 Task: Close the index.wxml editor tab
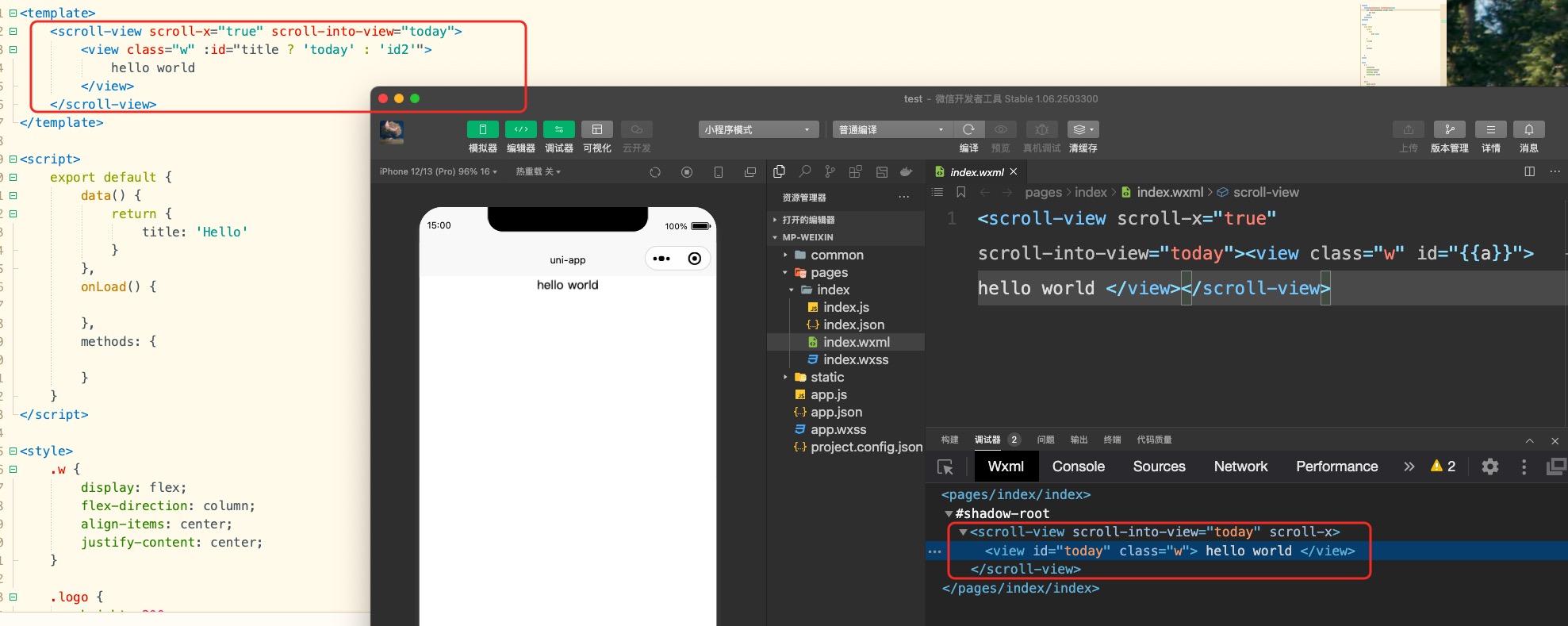pos(1014,171)
